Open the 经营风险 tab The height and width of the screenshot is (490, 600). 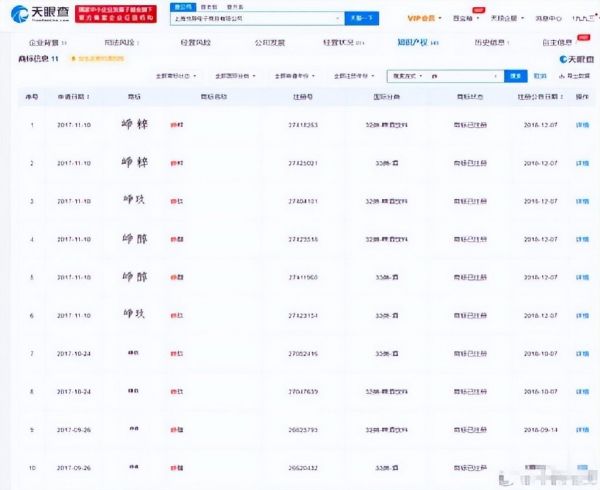pos(196,42)
